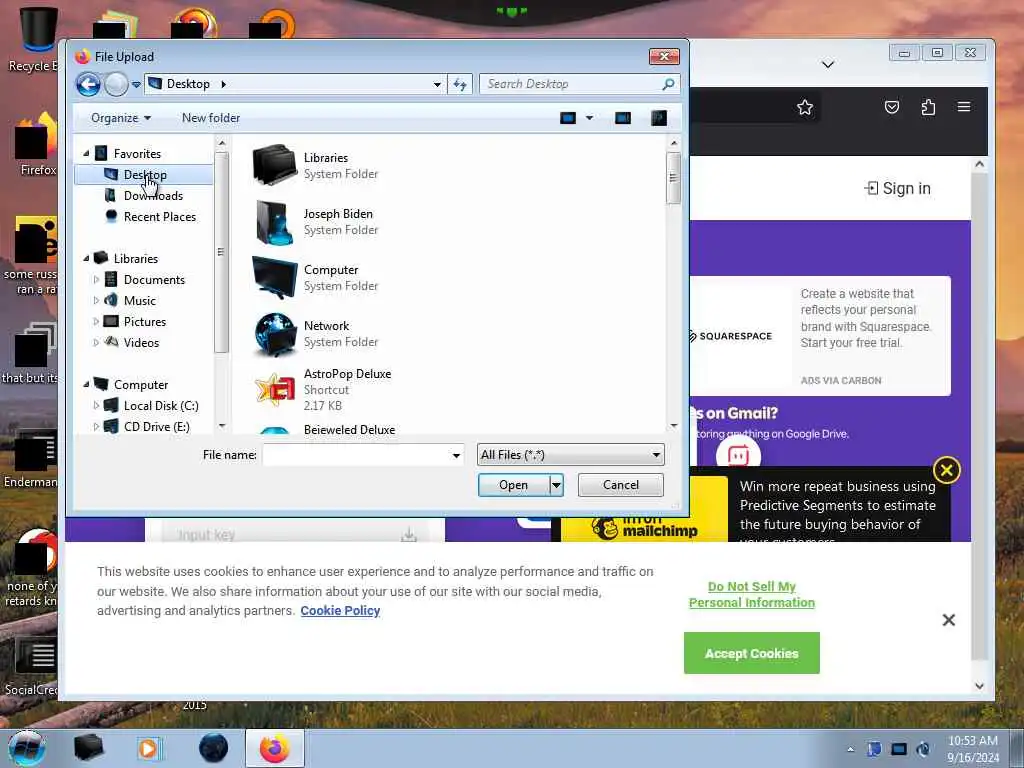Collapse the Libraries tree group
Image resolution: width=1024 pixels, height=768 pixels.
pyautogui.click(x=86, y=259)
